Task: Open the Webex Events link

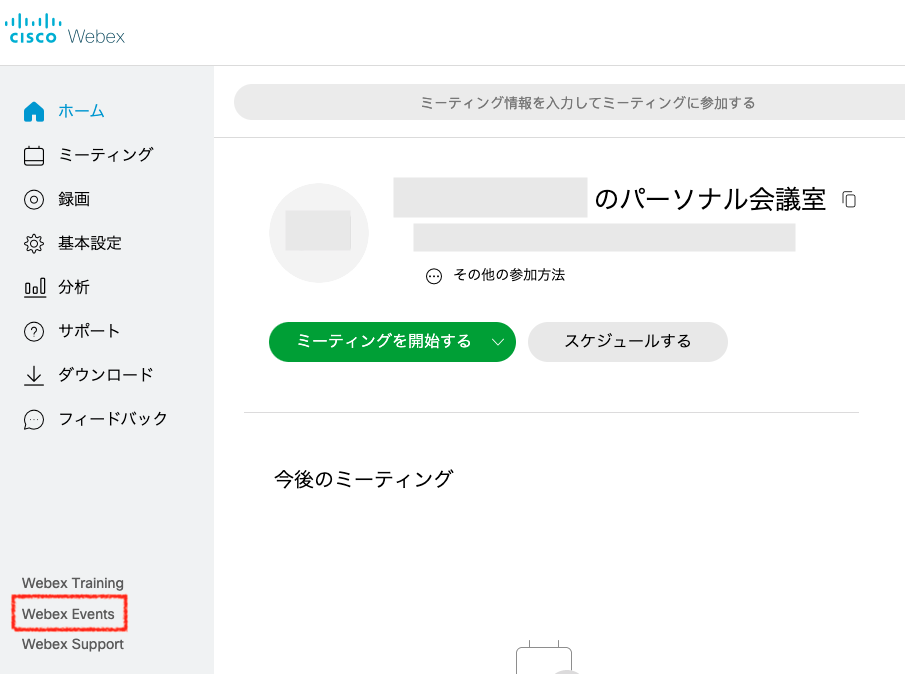Action: [x=68, y=614]
